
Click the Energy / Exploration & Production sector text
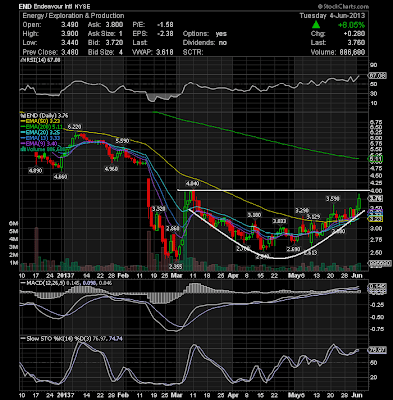pyautogui.click(x=73, y=16)
